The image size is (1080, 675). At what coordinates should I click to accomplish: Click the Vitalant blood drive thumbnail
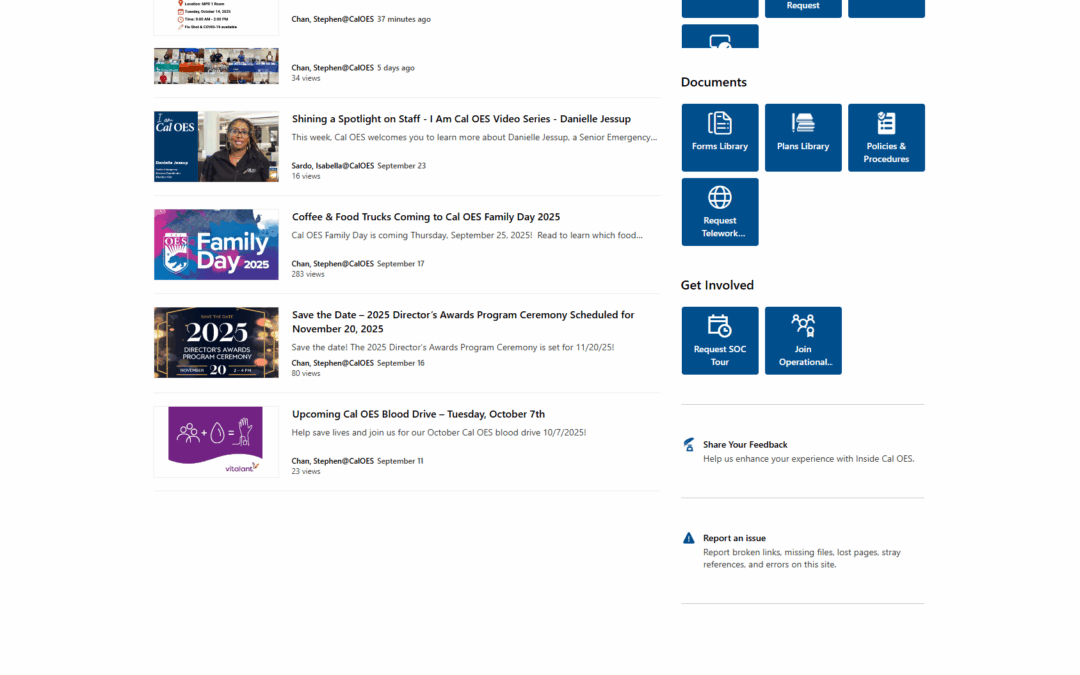point(216,441)
